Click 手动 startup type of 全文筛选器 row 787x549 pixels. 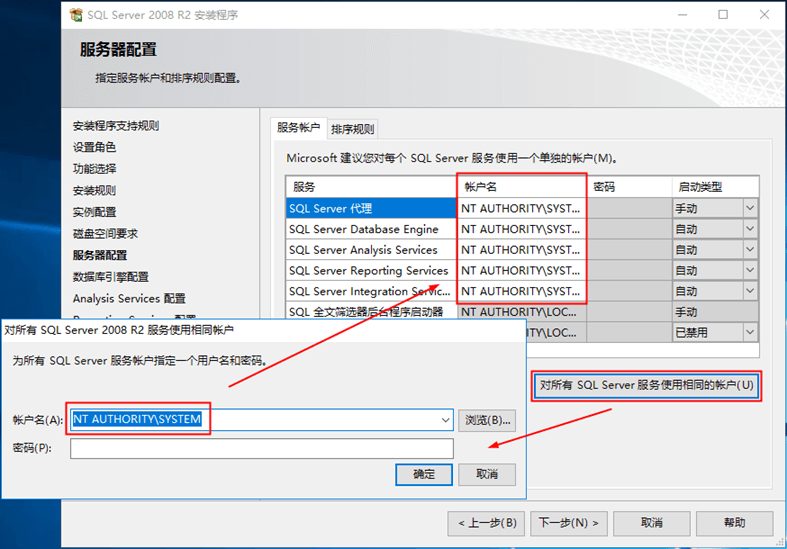click(x=715, y=312)
